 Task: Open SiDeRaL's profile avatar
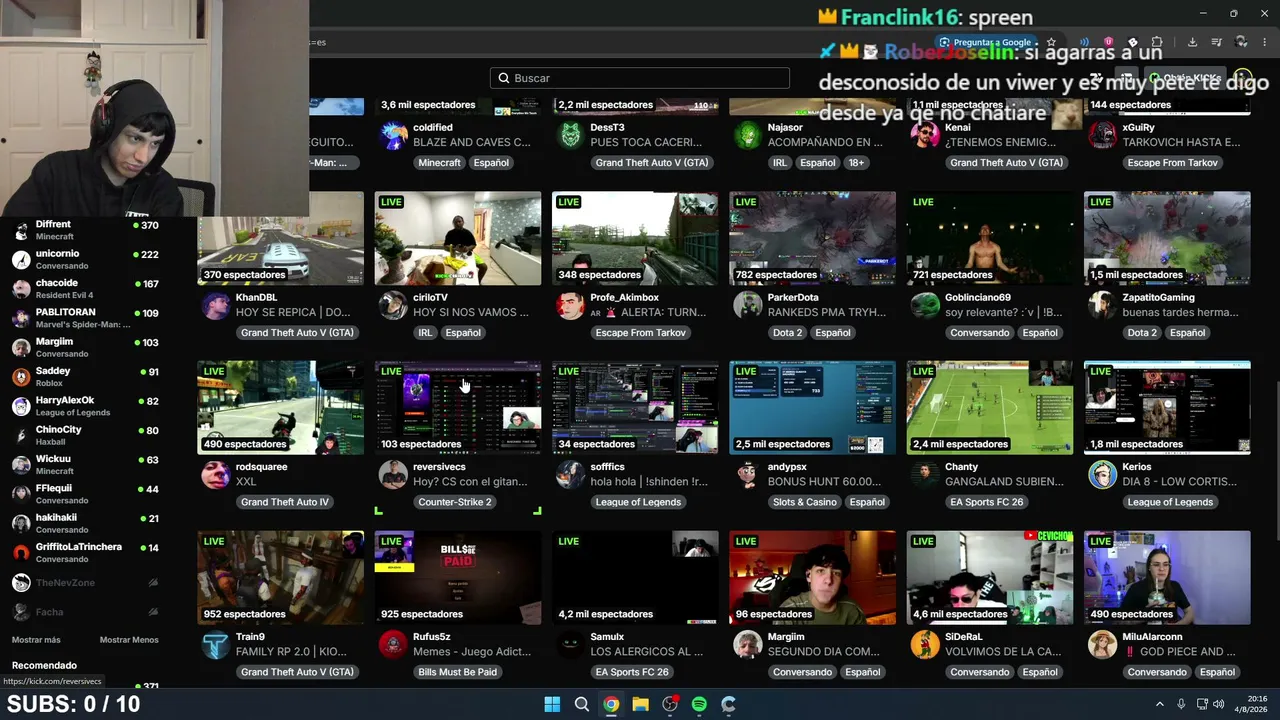tap(925, 644)
